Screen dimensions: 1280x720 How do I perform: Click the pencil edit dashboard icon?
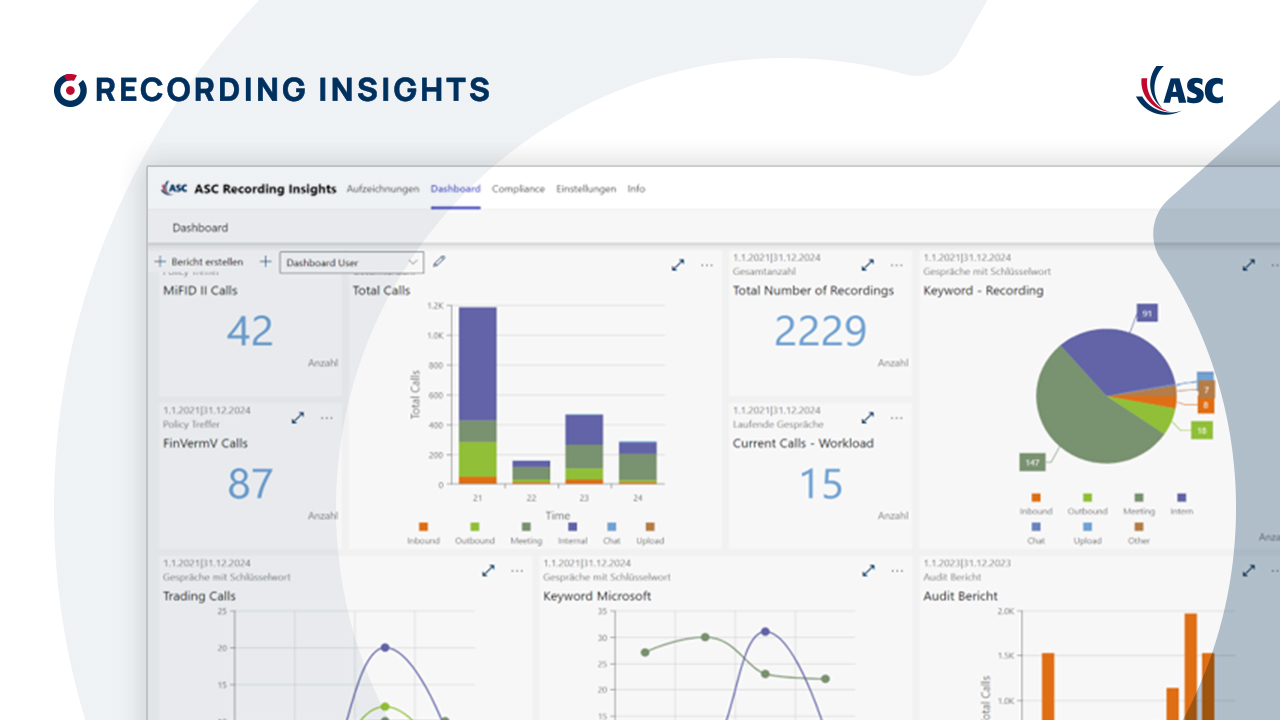coord(439,262)
